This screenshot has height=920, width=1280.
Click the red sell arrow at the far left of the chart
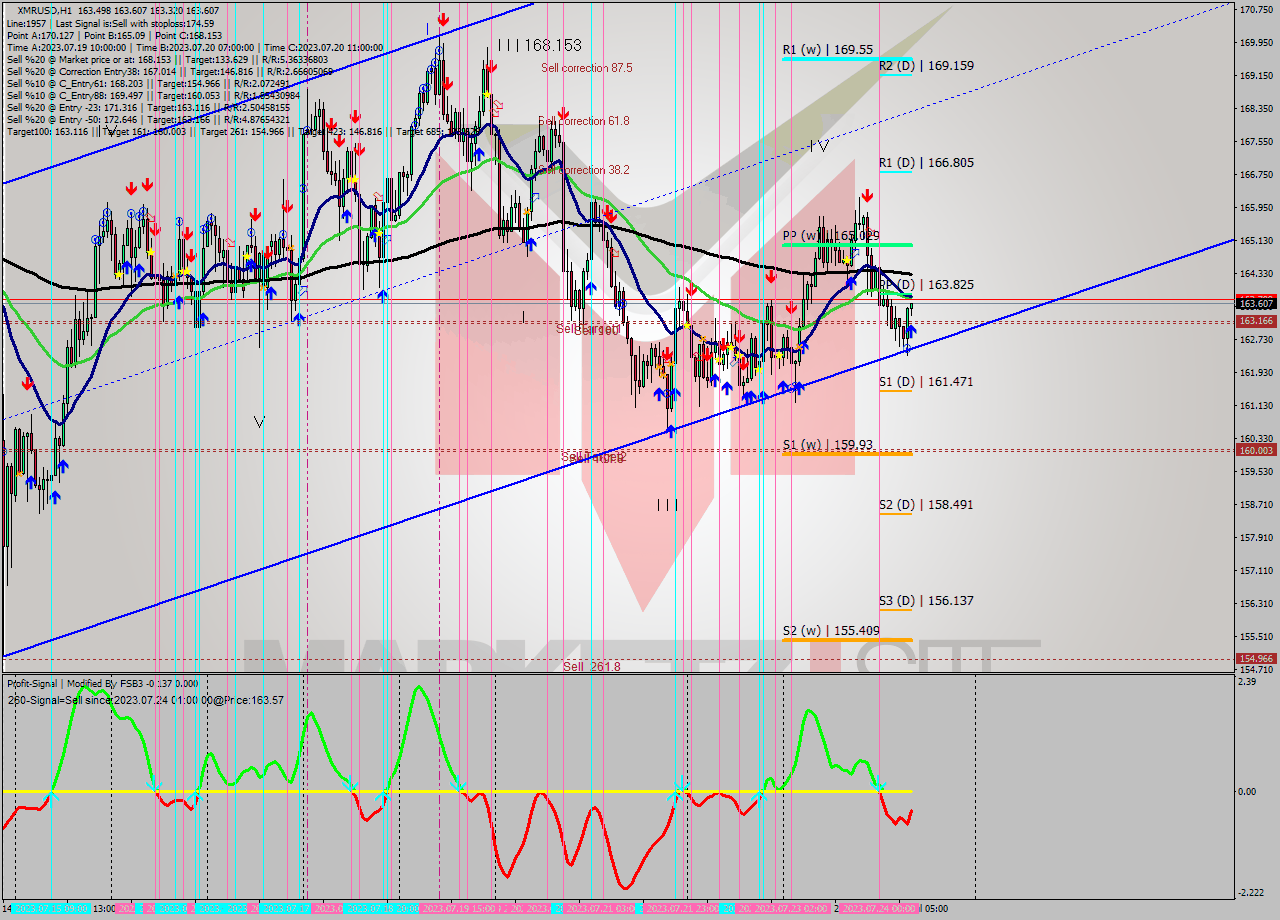pyautogui.click(x=27, y=385)
